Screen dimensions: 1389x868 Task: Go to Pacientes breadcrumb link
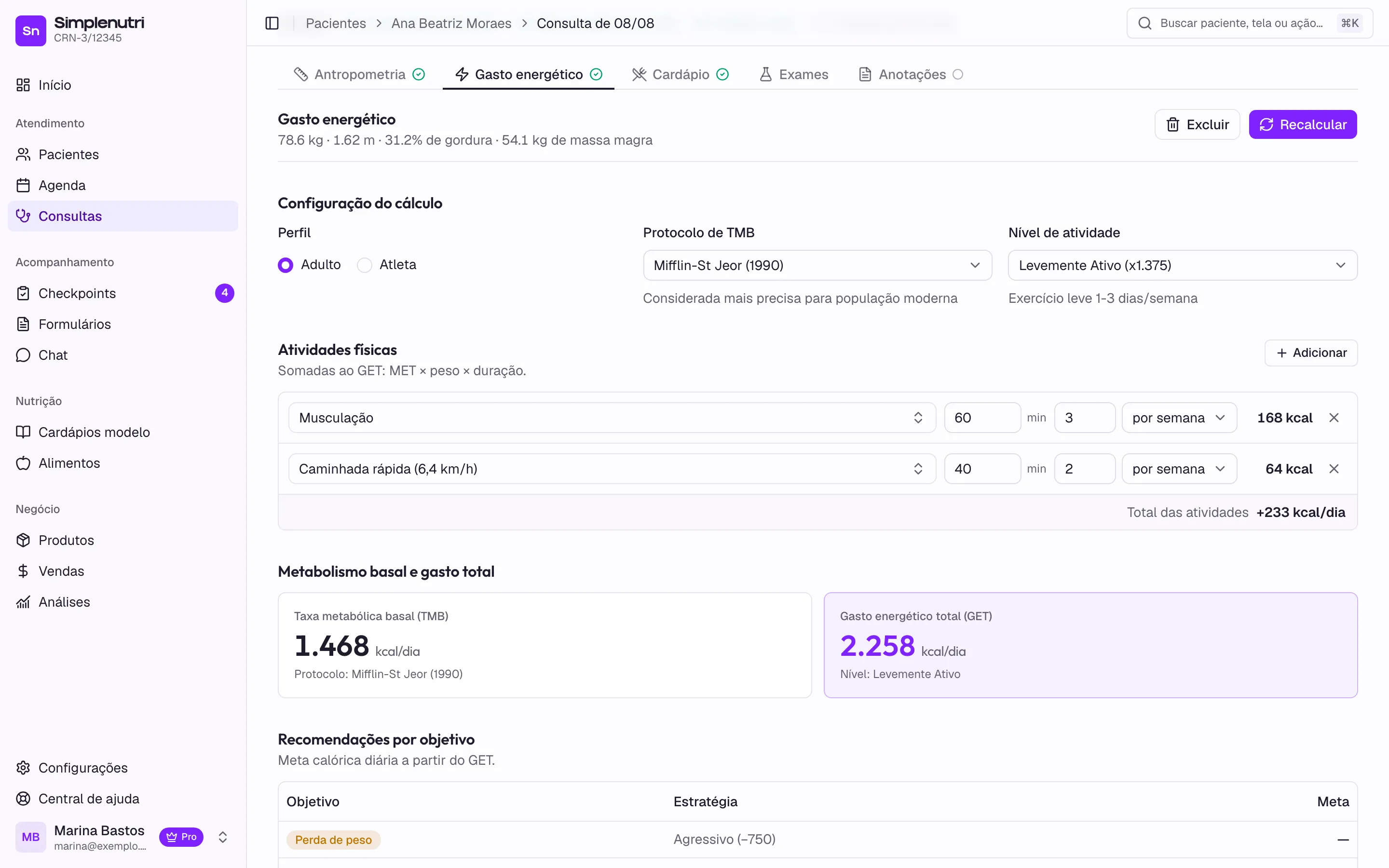coord(336,23)
